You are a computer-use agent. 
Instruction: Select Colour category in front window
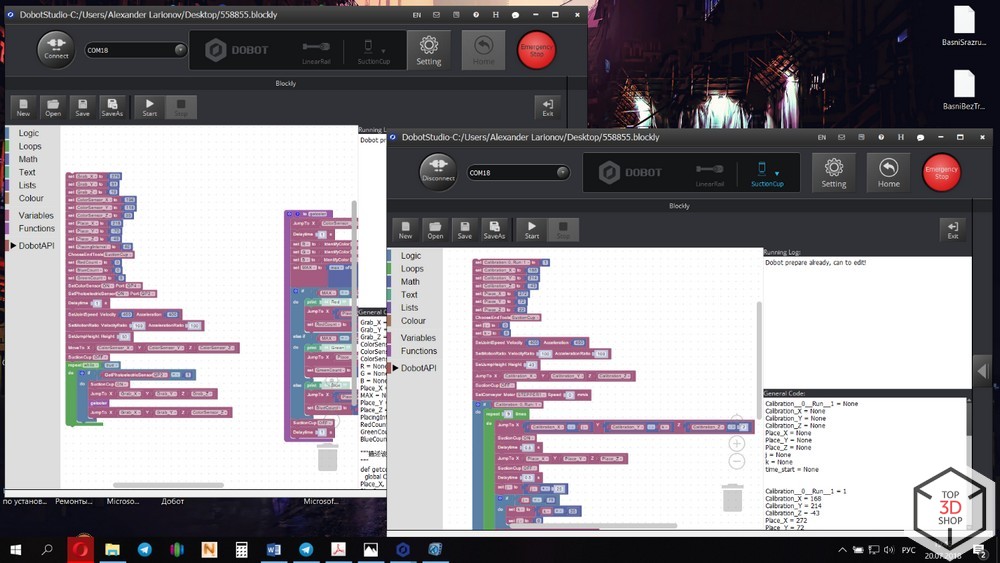(413, 321)
